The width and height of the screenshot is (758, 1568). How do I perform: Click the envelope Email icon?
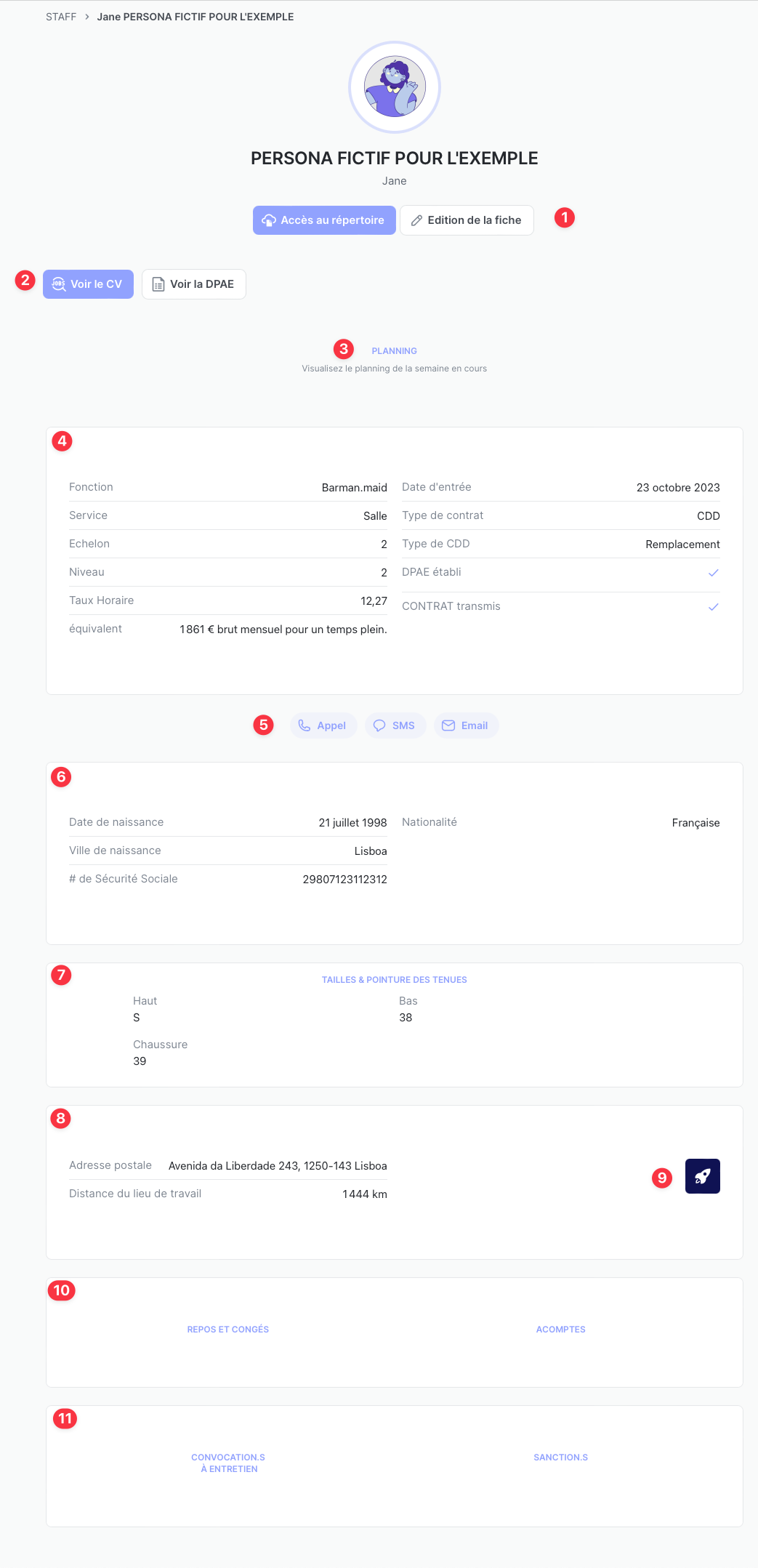448,725
